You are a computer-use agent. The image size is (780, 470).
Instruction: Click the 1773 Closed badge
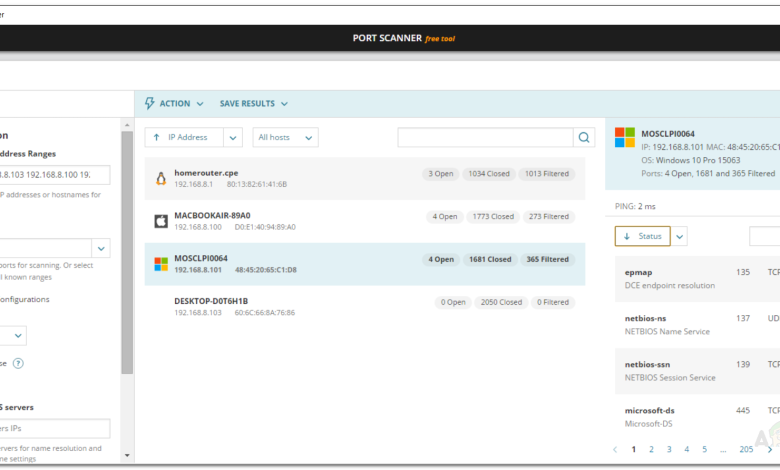493,216
